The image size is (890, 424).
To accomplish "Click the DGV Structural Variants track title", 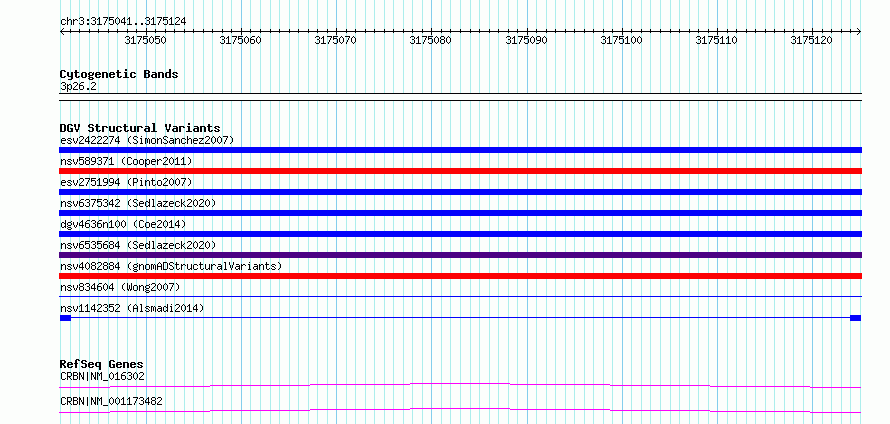I will (140, 128).
